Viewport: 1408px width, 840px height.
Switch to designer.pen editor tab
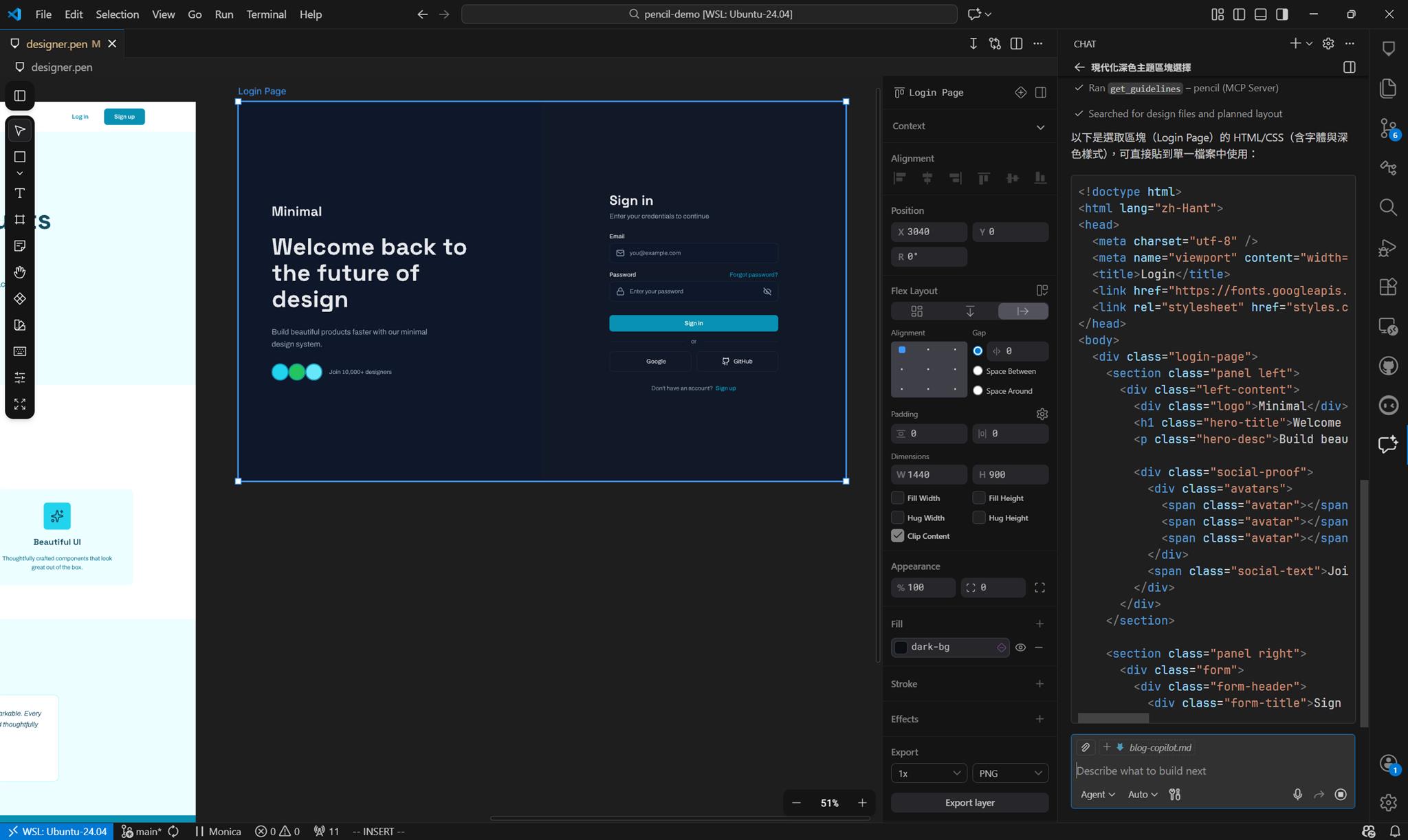point(56,44)
